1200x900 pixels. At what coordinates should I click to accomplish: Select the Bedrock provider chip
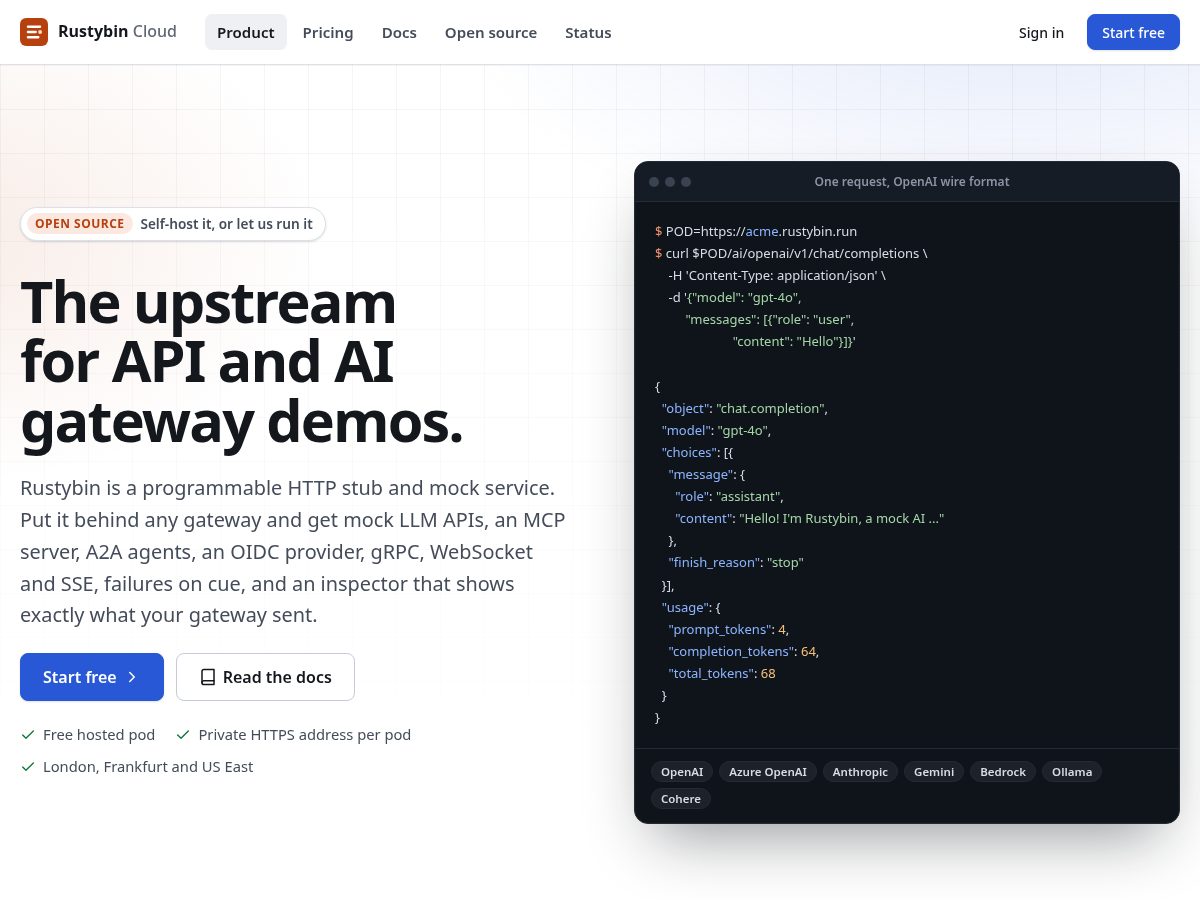(x=1003, y=772)
